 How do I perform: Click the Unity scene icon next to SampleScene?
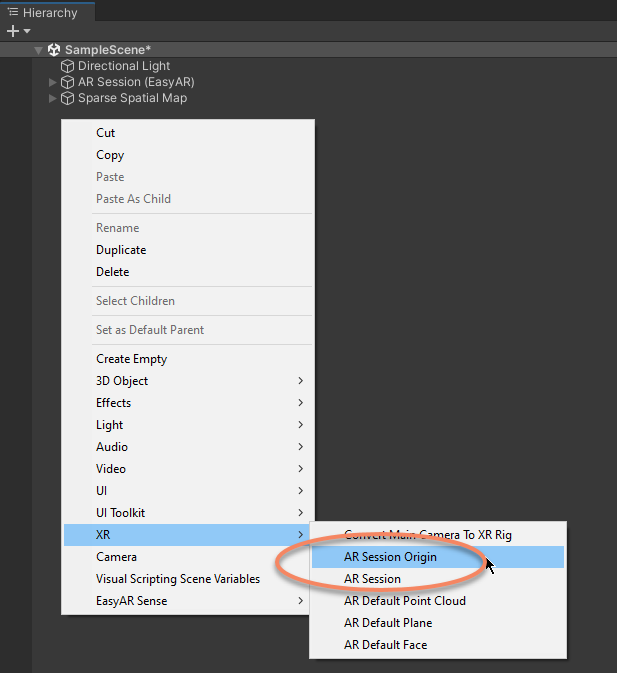pos(54,50)
